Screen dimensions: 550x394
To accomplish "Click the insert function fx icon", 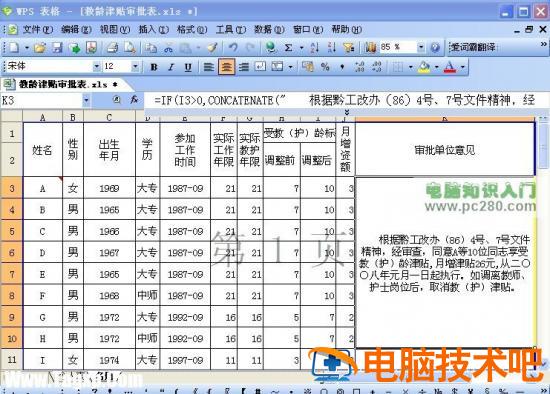I will [134, 100].
